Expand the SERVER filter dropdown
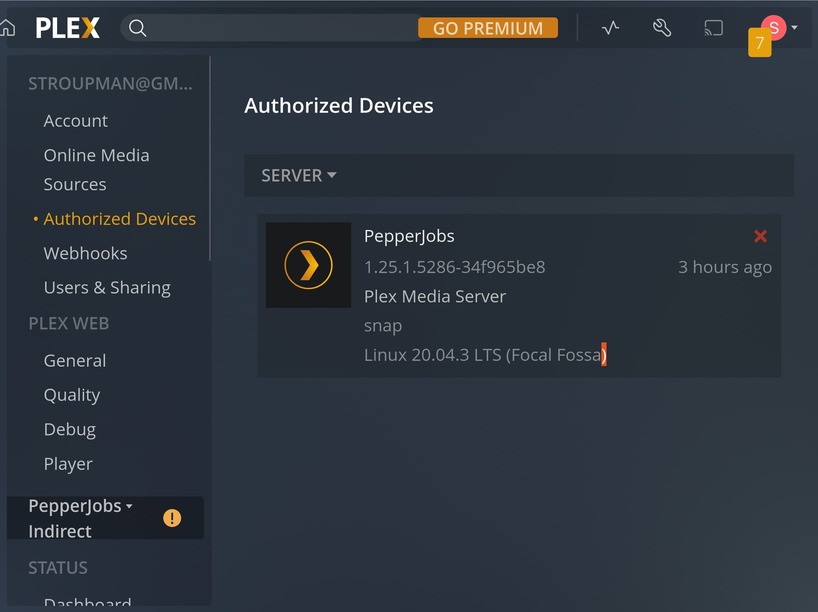The image size is (818, 612). click(x=299, y=175)
